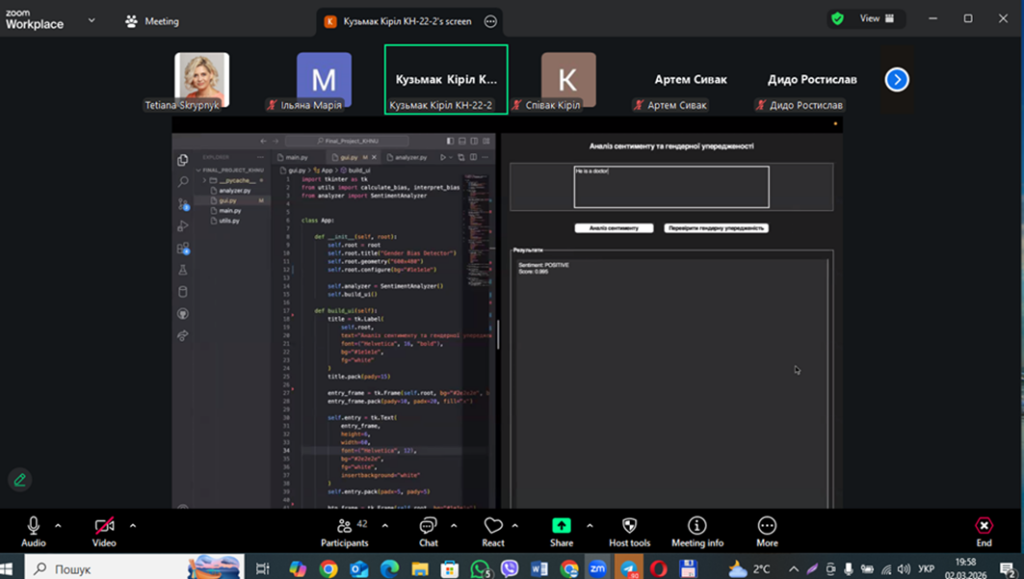
Task: Switch to the Meeting tab
Action: pyautogui.click(x=153, y=21)
